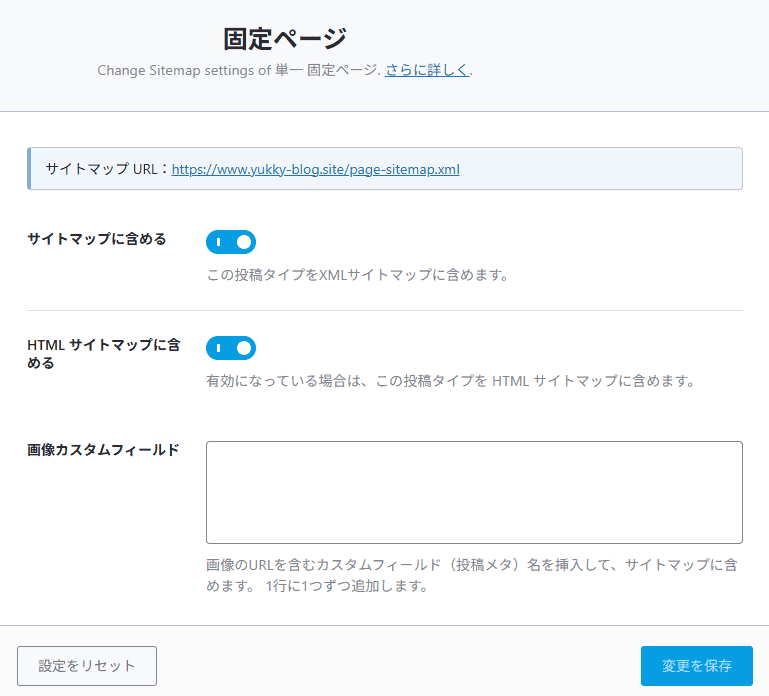Image resolution: width=769 pixels, height=696 pixels.
Task: Click the 画像カスタムフィールド label
Action: [x=103, y=450]
